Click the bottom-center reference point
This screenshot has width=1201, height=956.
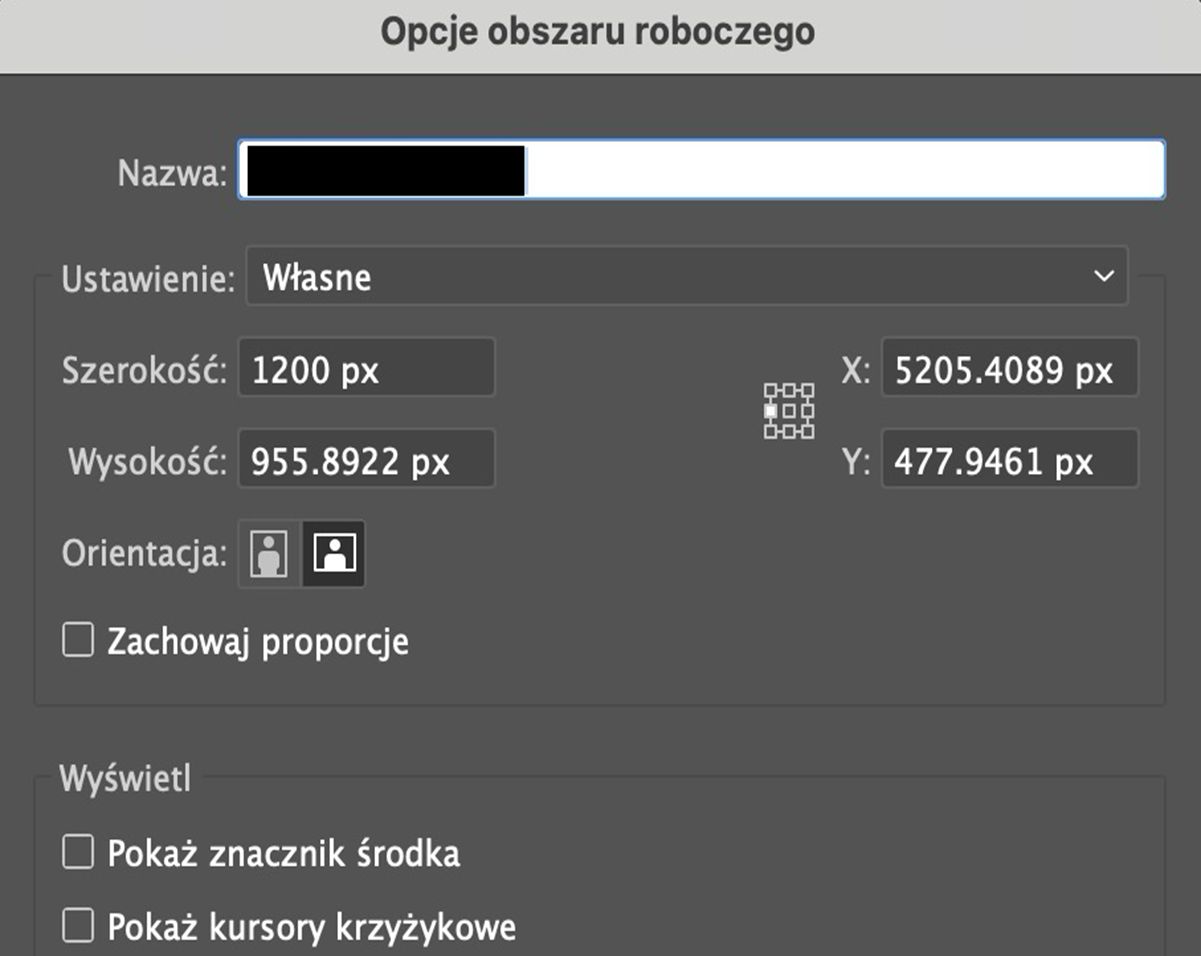(789, 431)
